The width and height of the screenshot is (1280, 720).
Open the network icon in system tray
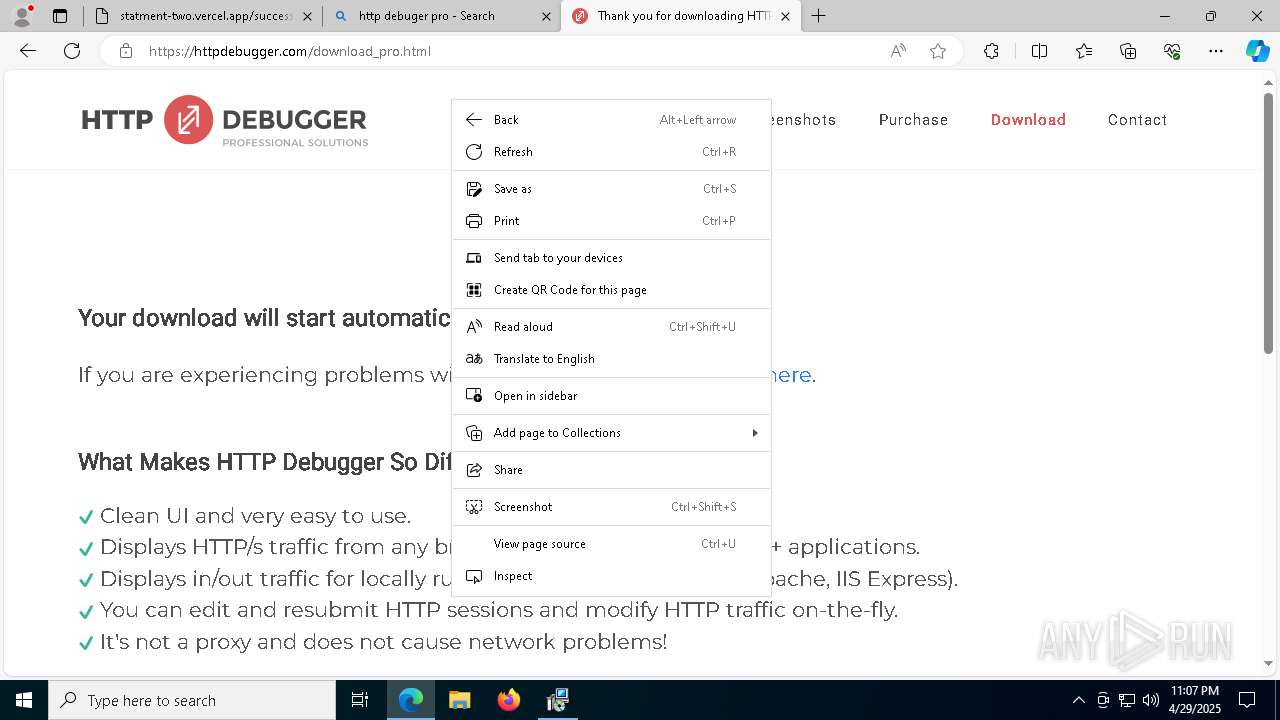(x=1127, y=700)
